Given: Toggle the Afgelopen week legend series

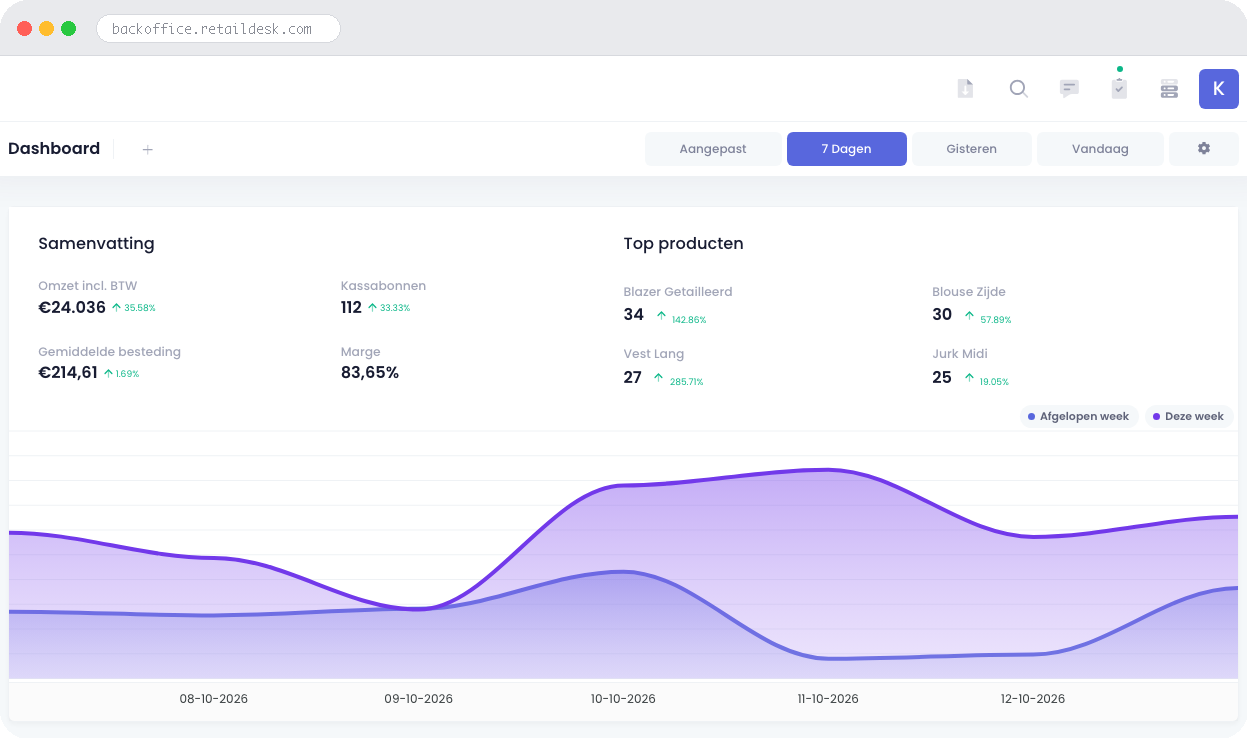Looking at the screenshot, I should [1079, 416].
